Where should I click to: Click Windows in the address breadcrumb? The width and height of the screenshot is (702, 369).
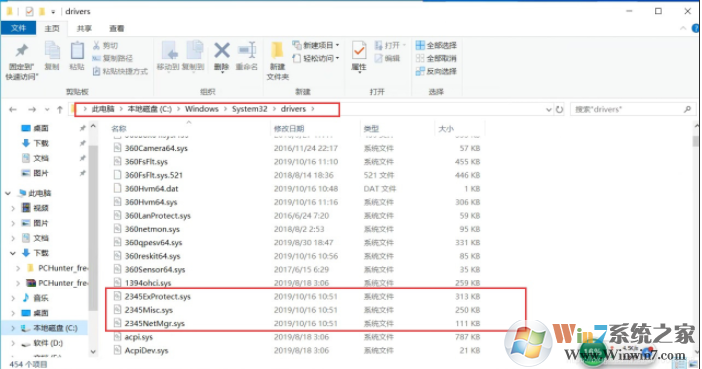click(x=202, y=109)
